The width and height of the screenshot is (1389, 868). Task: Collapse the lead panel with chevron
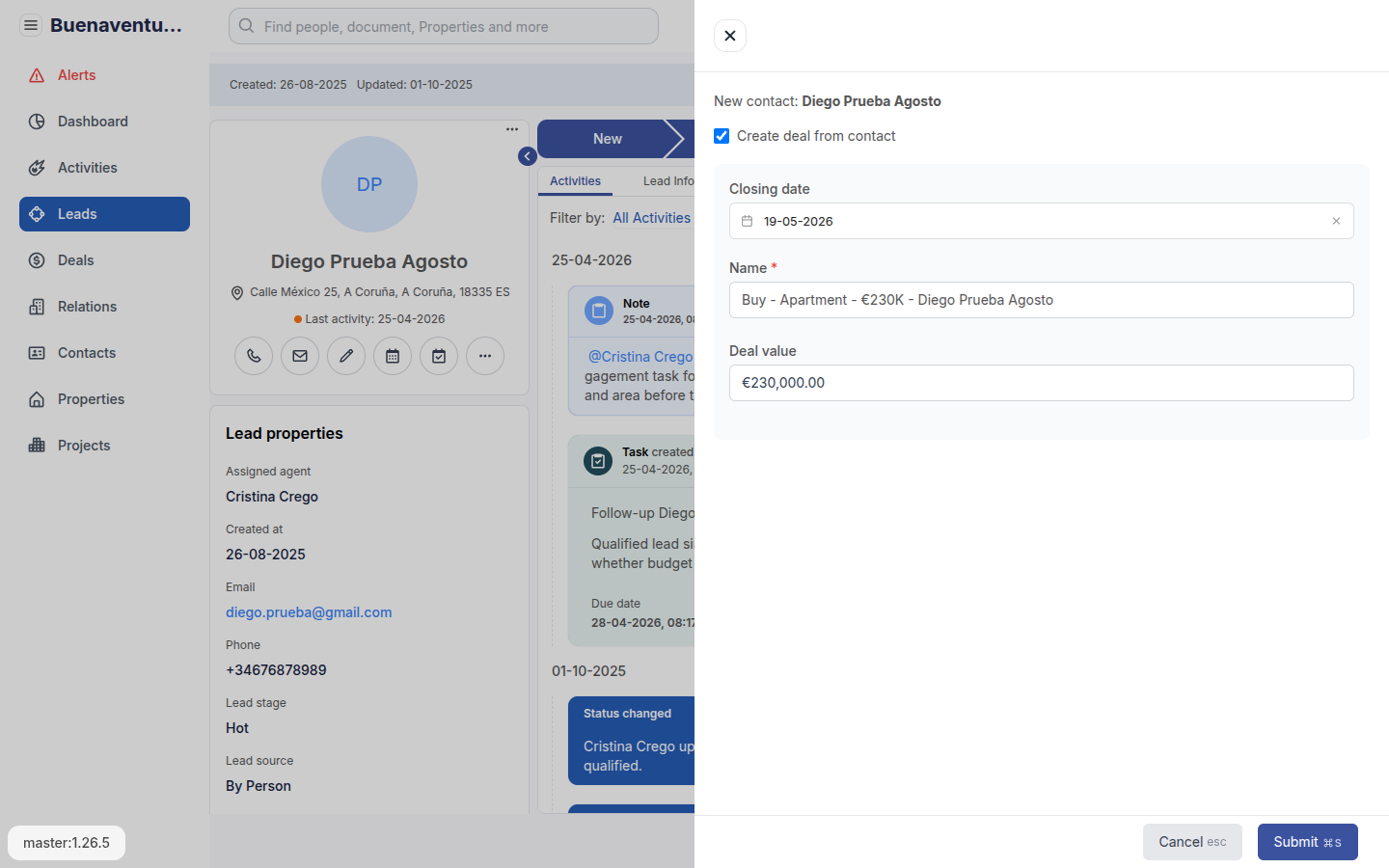[527, 156]
